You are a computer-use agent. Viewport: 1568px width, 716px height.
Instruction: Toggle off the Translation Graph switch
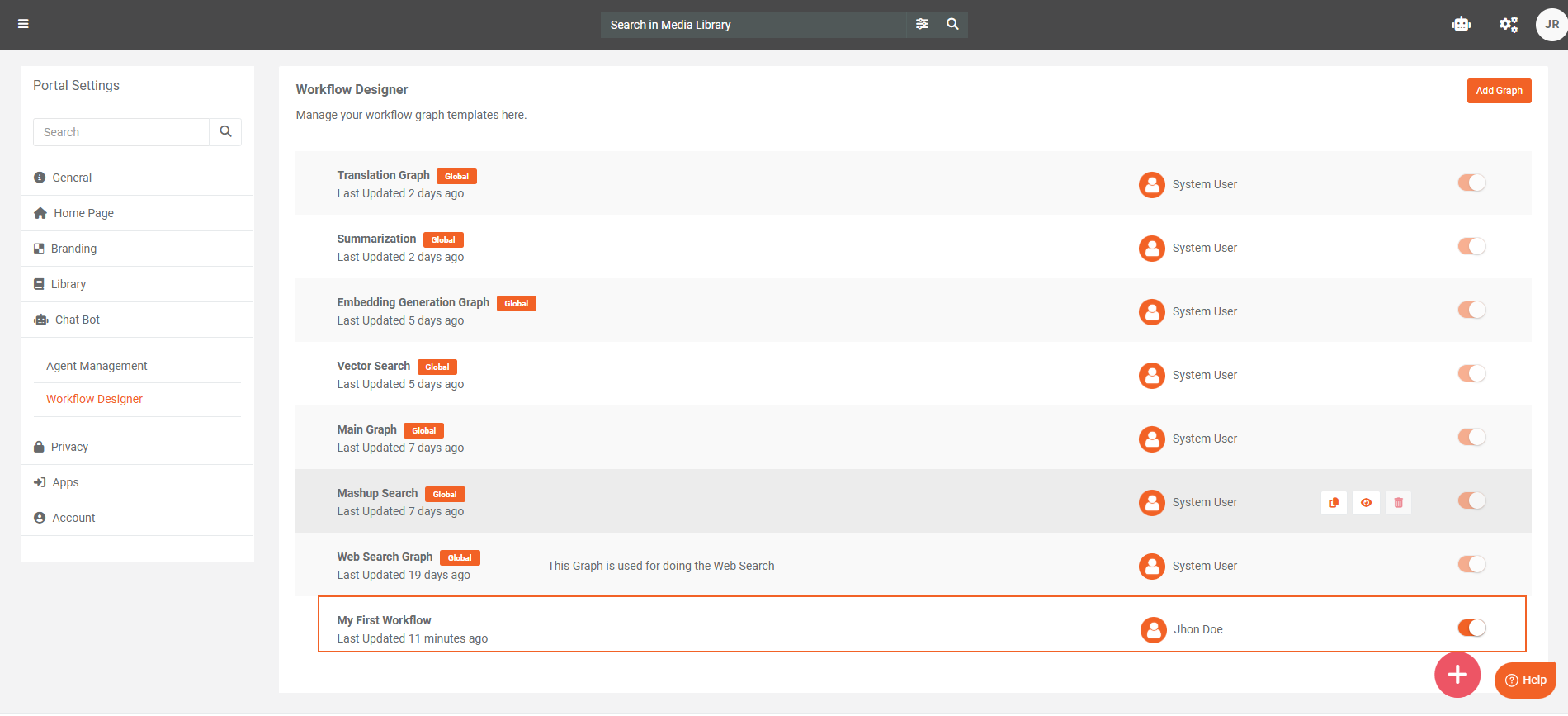point(1471,183)
